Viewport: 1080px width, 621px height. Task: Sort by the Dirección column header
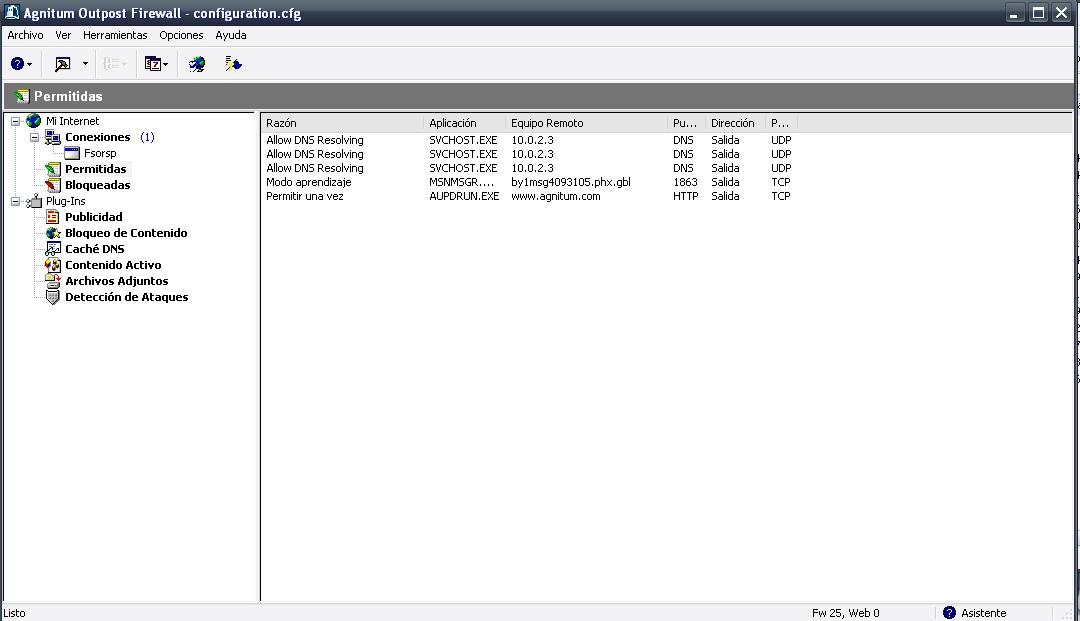pyautogui.click(x=736, y=123)
